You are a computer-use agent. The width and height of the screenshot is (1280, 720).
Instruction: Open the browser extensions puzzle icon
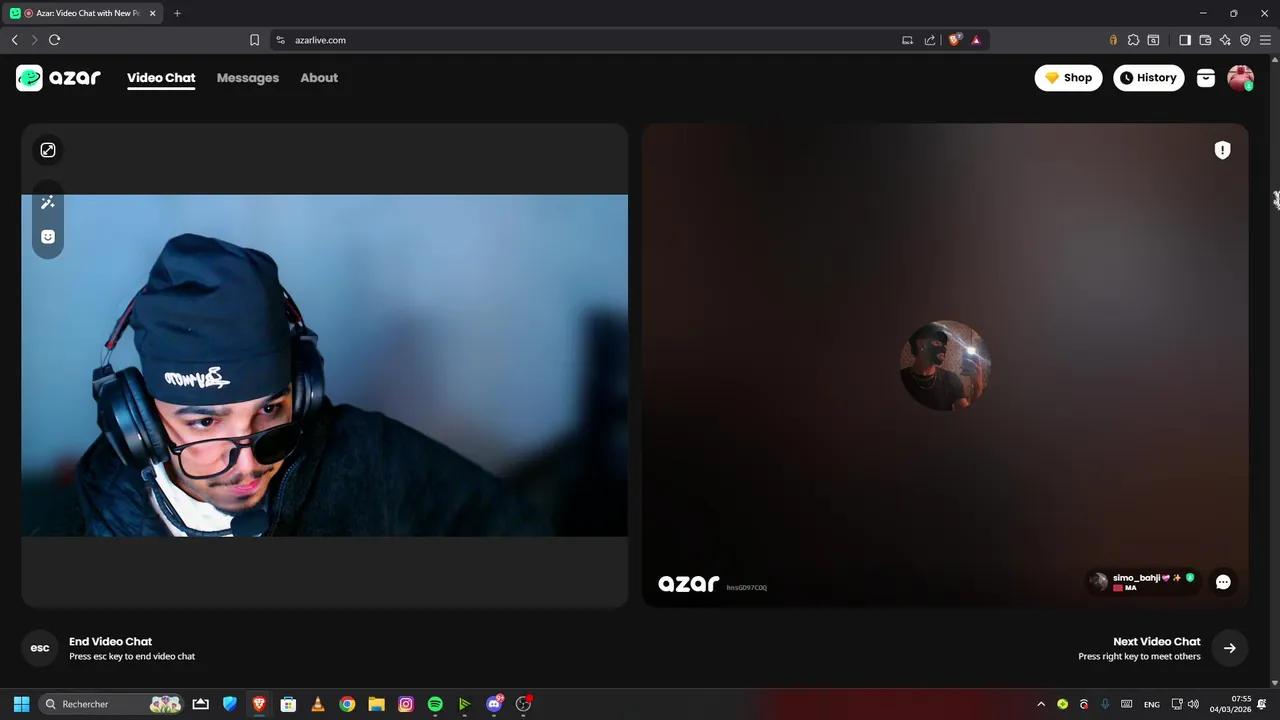(x=1133, y=40)
